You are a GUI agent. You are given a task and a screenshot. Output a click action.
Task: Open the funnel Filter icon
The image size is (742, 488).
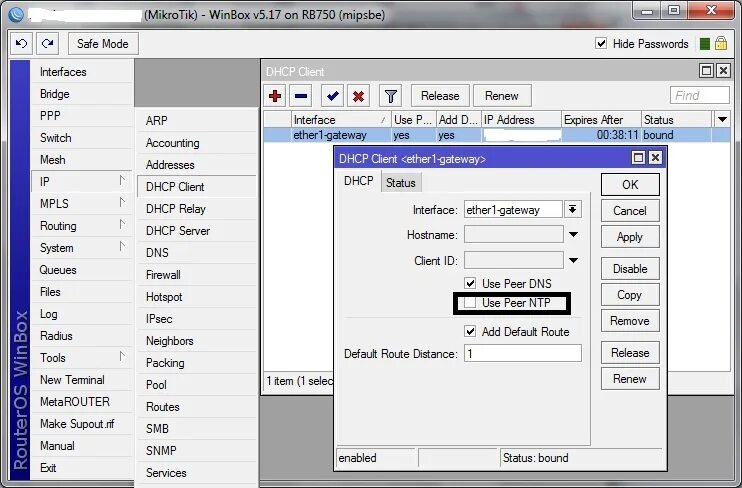click(390, 96)
